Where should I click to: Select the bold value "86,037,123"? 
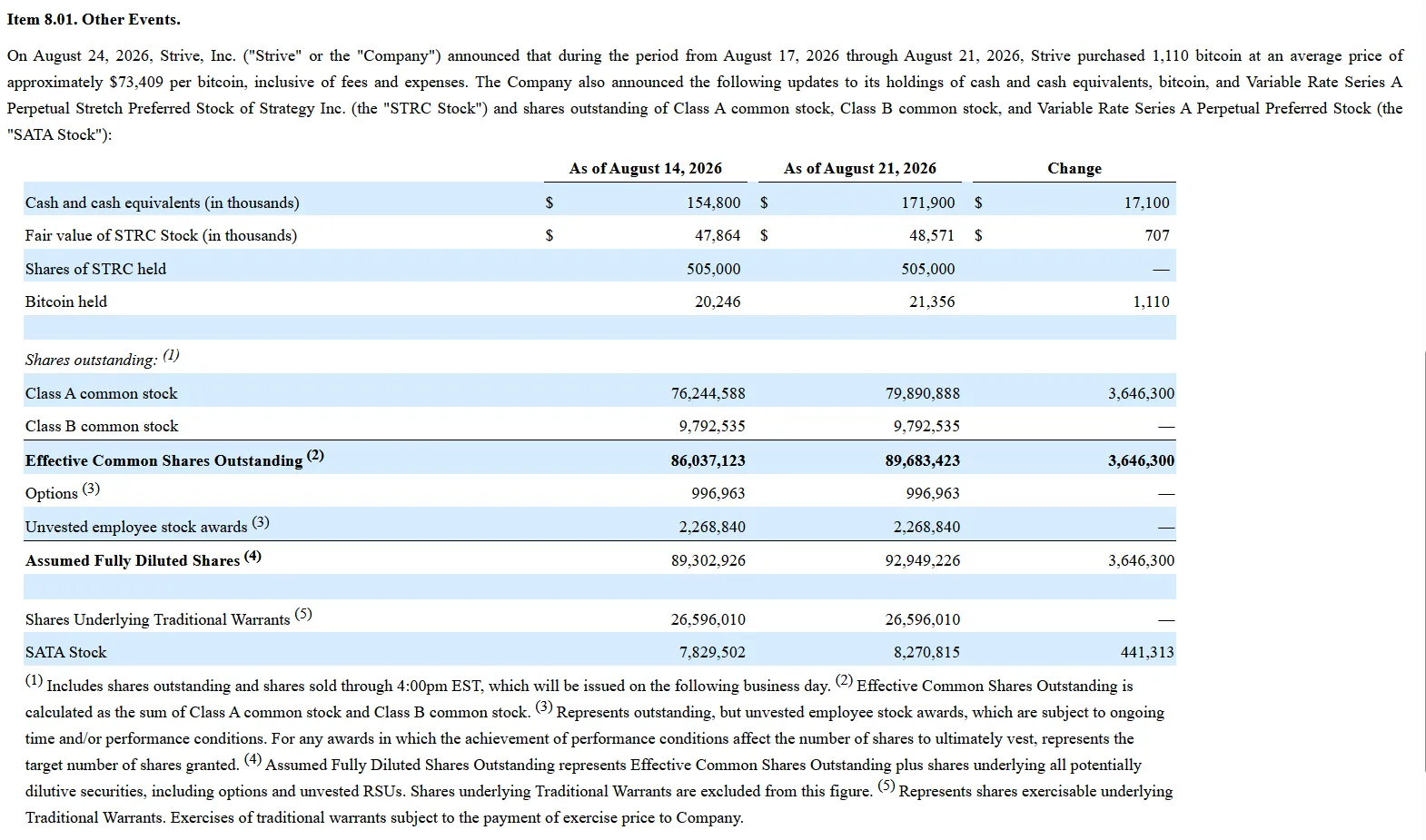[708, 460]
